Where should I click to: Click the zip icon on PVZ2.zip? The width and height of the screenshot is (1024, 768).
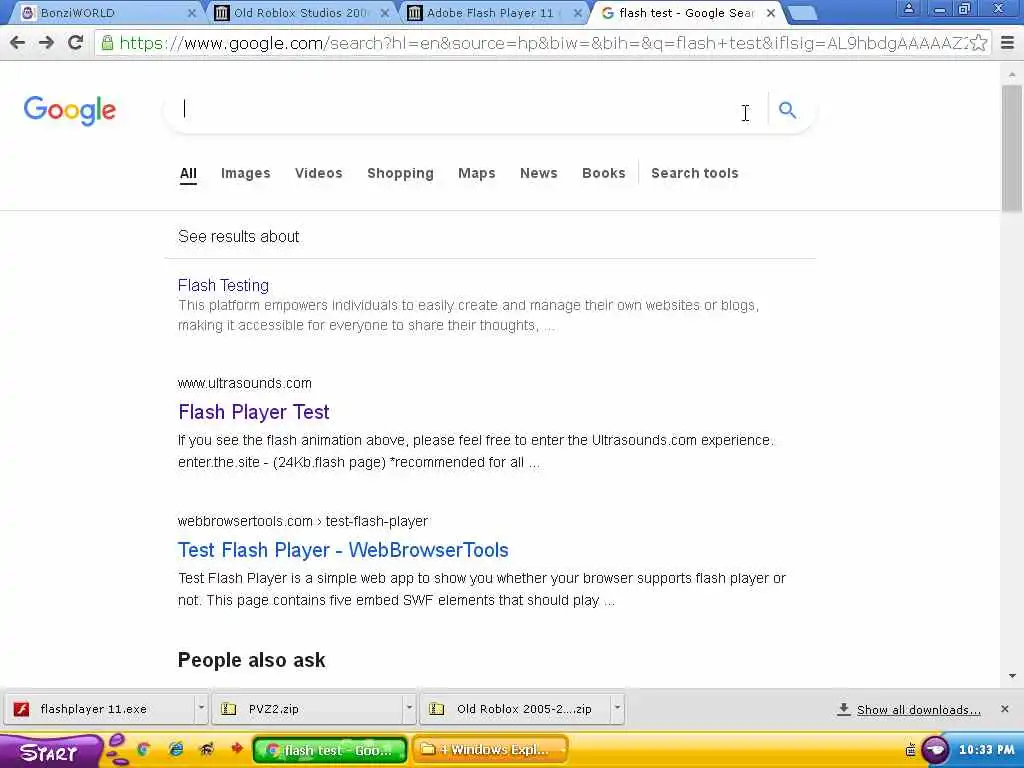[229, 709]
